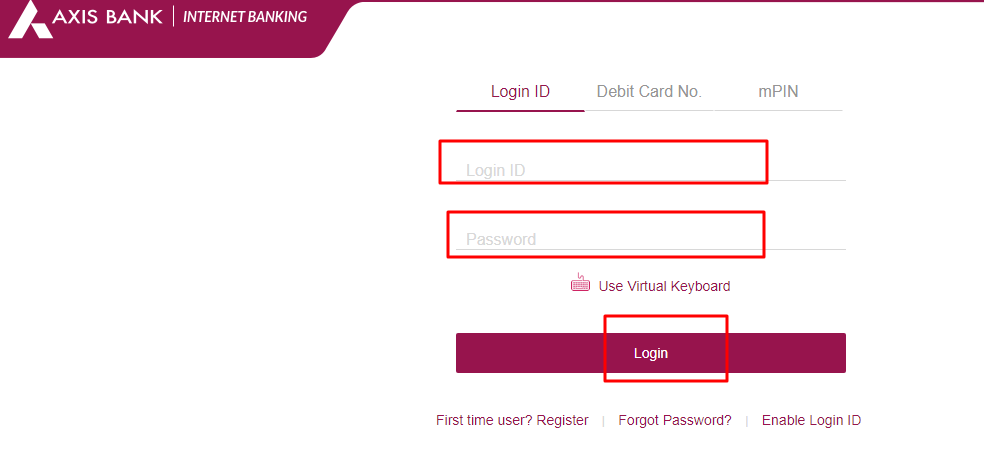Focus the Password input field

651,238
